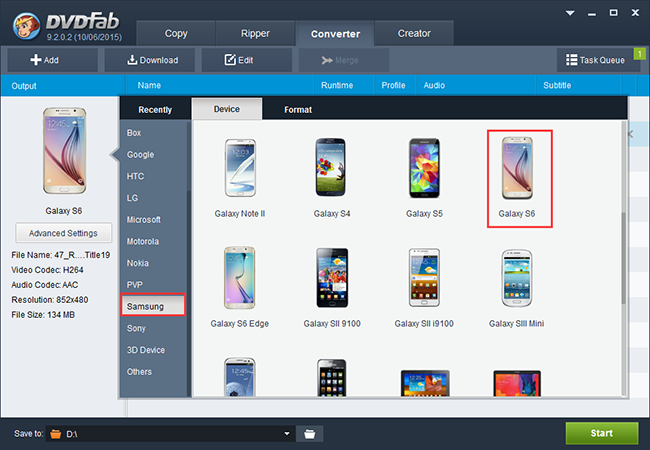Choose the Samsung device category
650x450 pixels.
153,306
